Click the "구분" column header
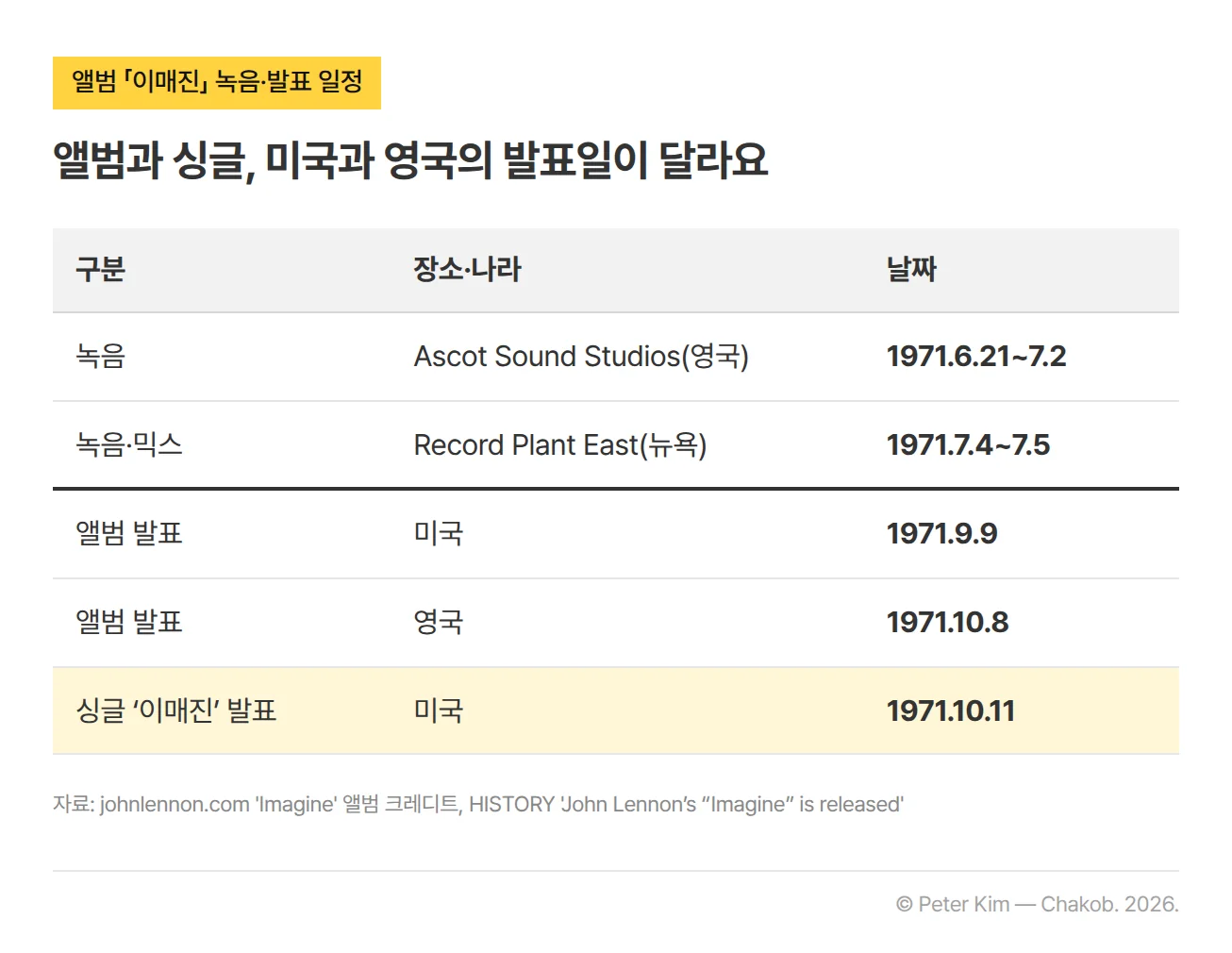Screen dimensions: 1232x953 101,270
